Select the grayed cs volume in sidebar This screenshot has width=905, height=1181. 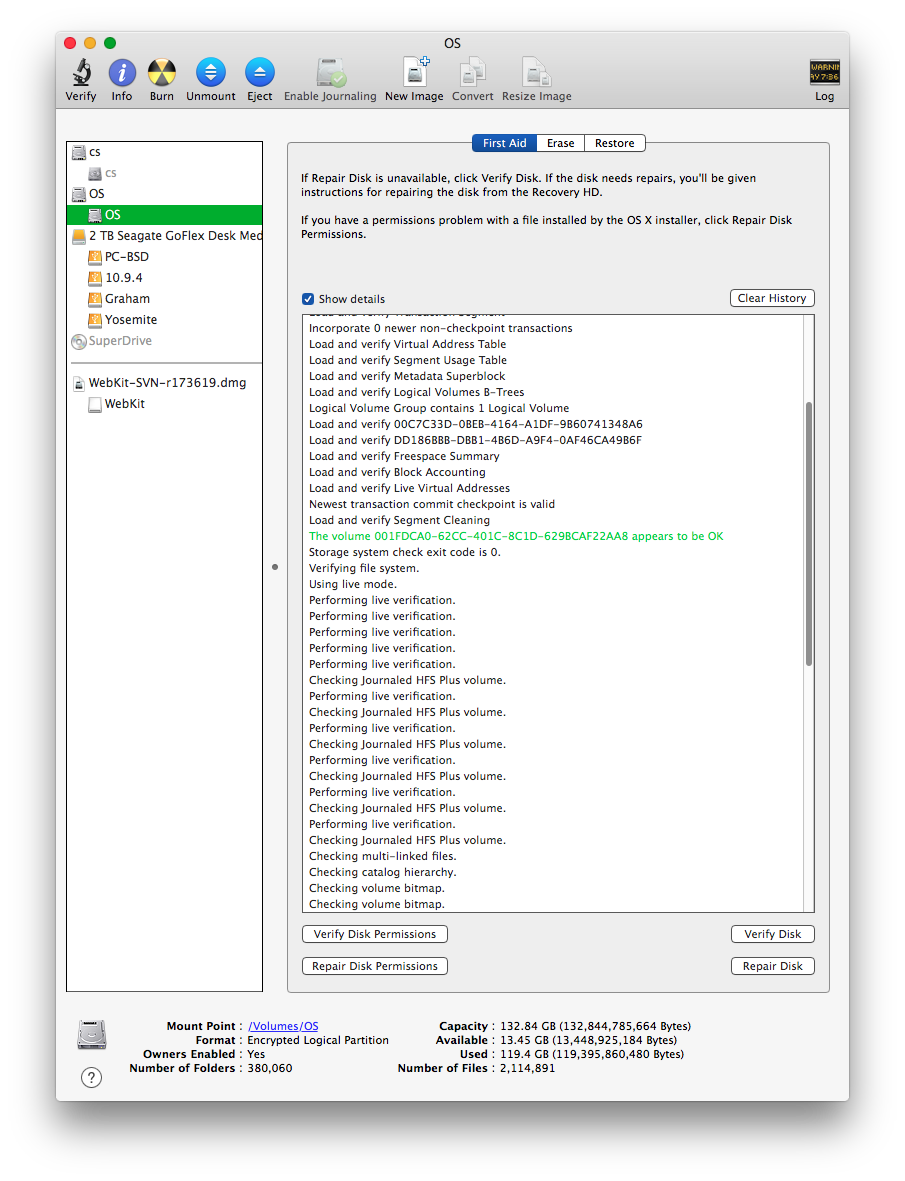(x=164, y=173)
